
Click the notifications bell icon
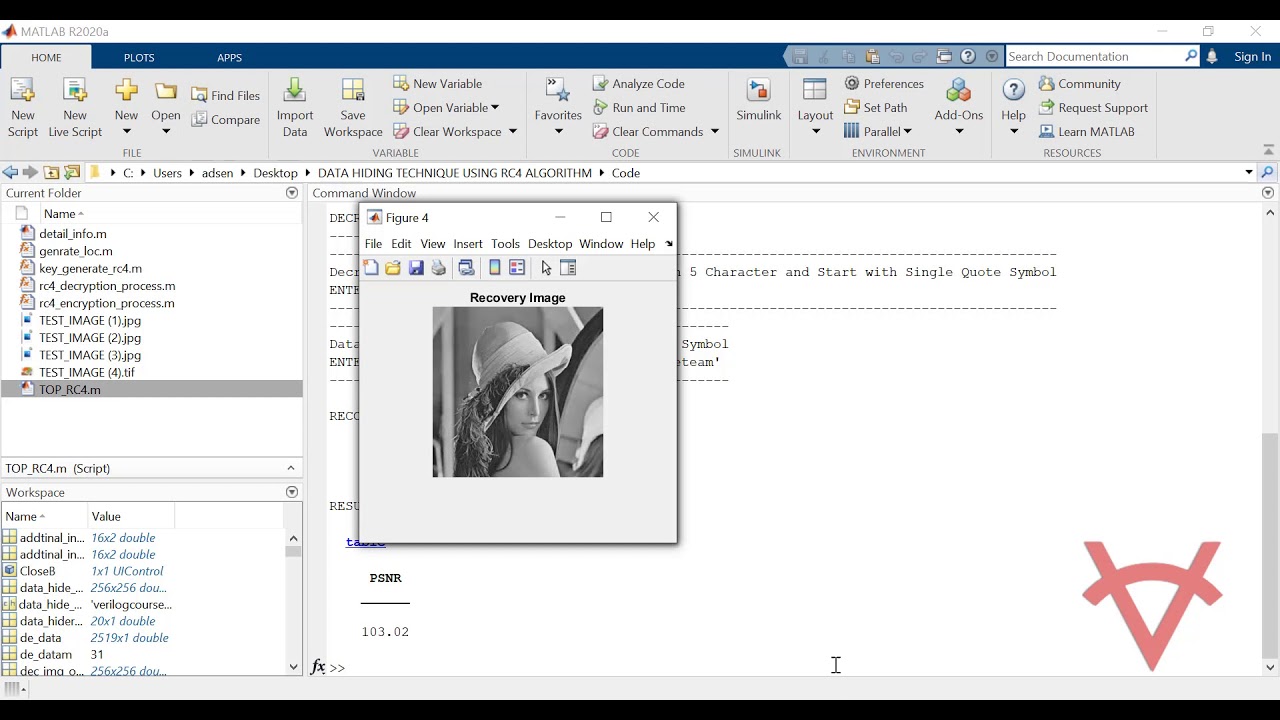tap(1212, 57)
